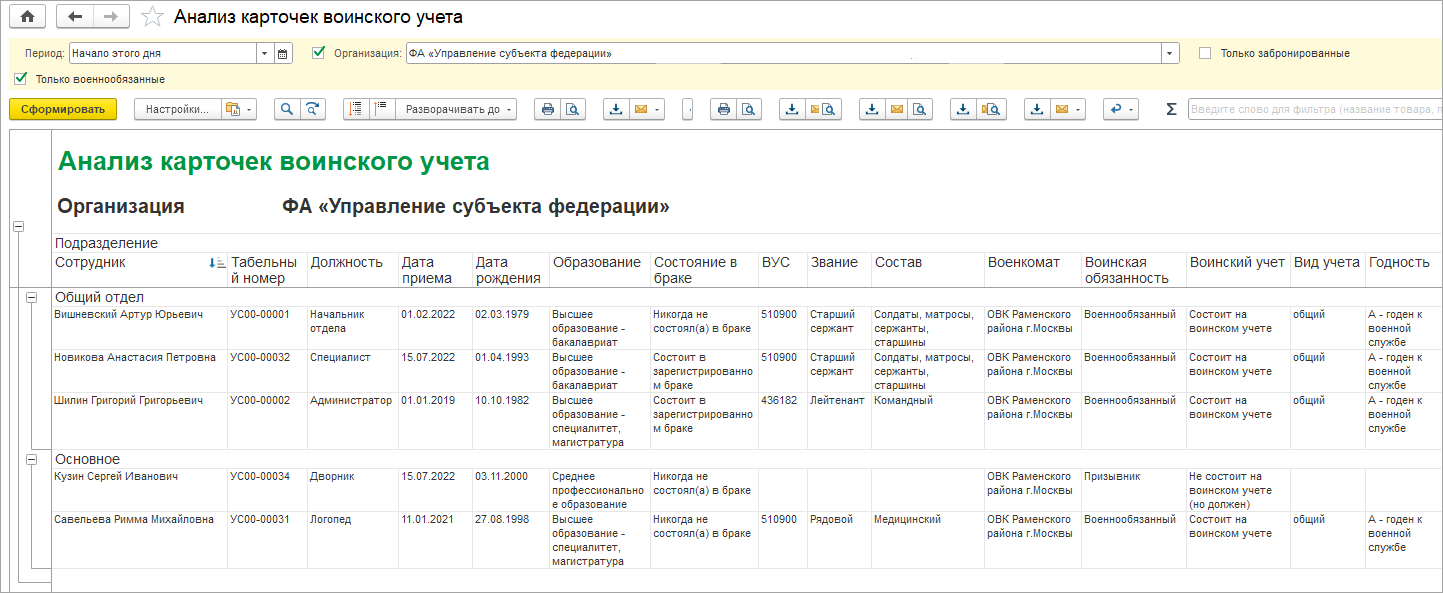Image resolution: width=1443 pixels, height=593 pixels.
Task: Uncheck Только военнообязанные checkbox
Action: 21,78
